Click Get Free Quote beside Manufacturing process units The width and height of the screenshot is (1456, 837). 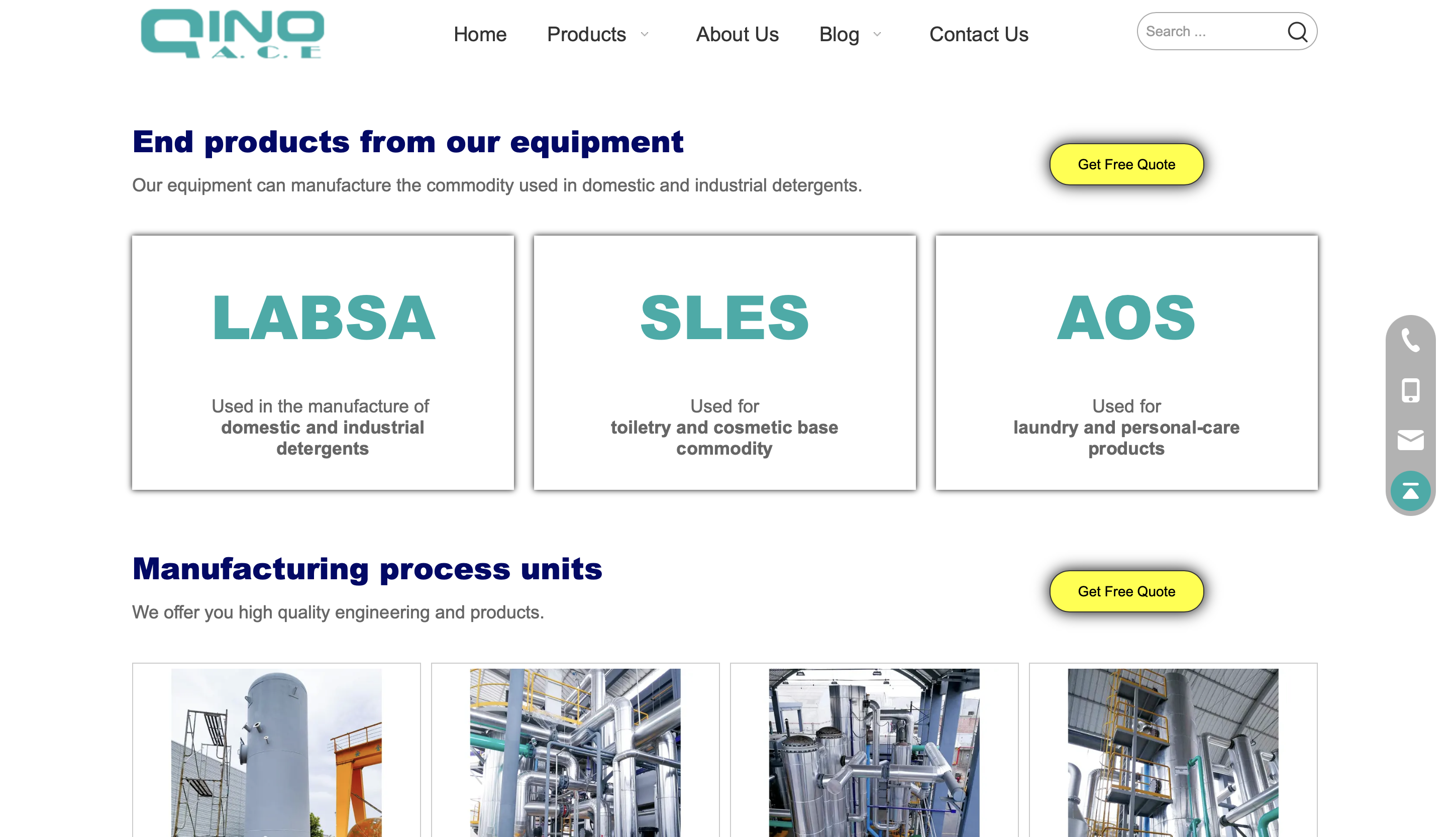click(1125, 591)
